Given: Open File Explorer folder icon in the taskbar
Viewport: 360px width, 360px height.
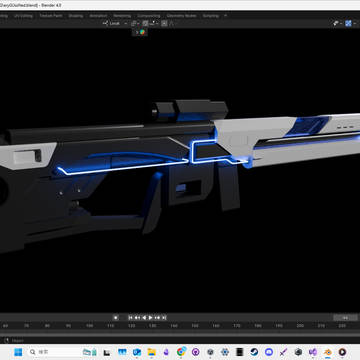Looking at the screenshot, I should [152, 352].
